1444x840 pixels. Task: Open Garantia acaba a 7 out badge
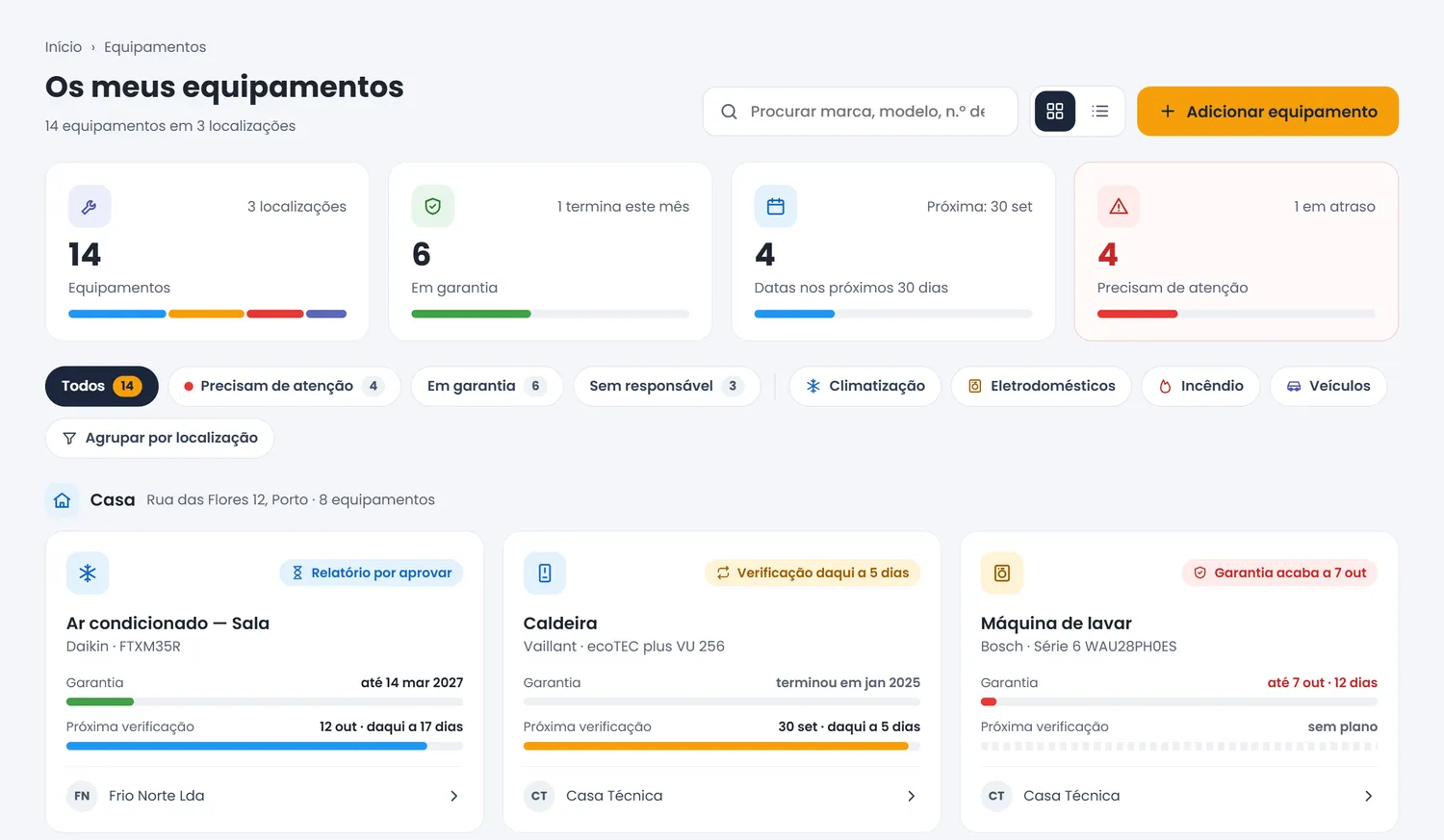click(x=1279, y=573)
